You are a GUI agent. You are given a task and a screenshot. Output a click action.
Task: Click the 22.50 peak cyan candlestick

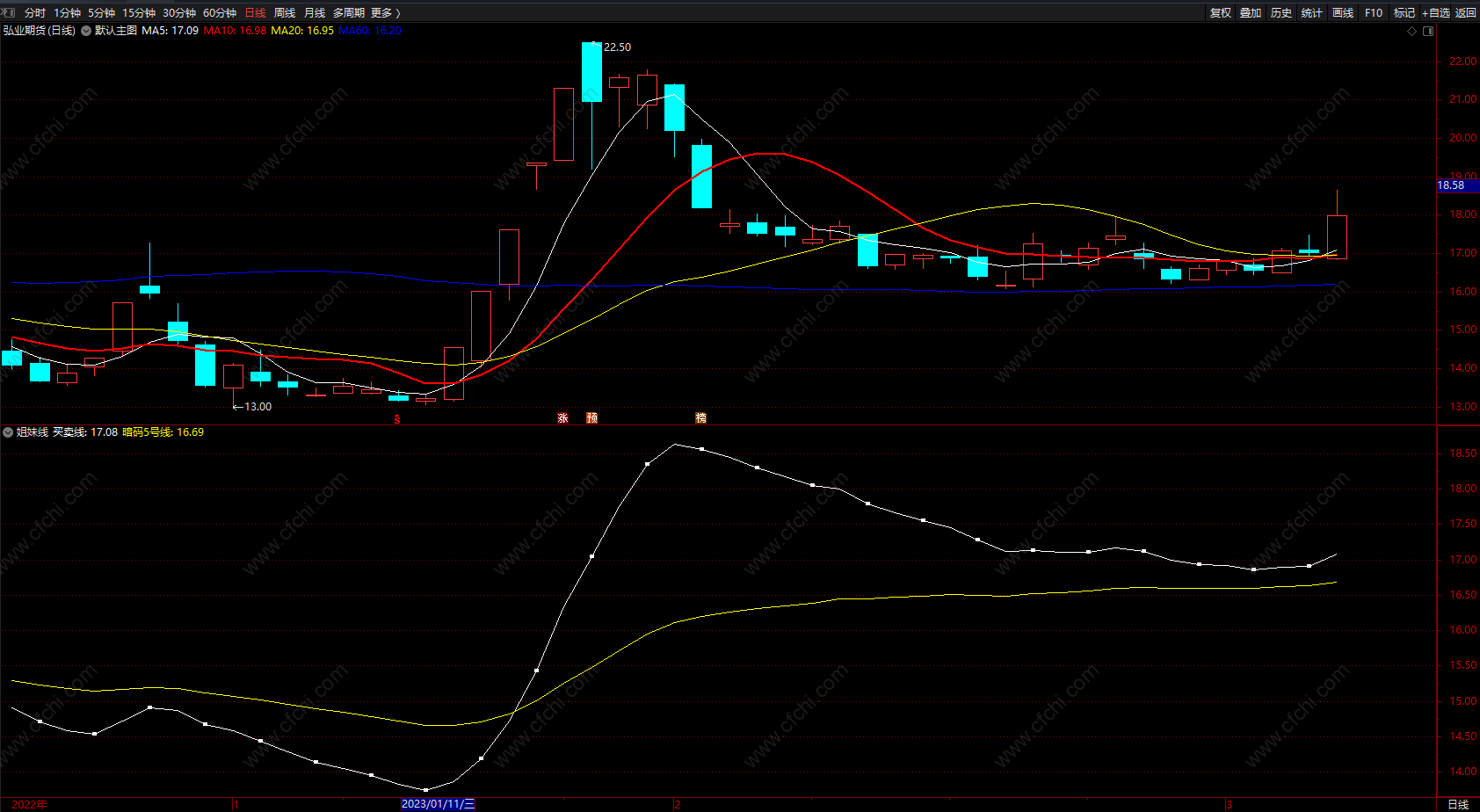click(x=591, y=72)
